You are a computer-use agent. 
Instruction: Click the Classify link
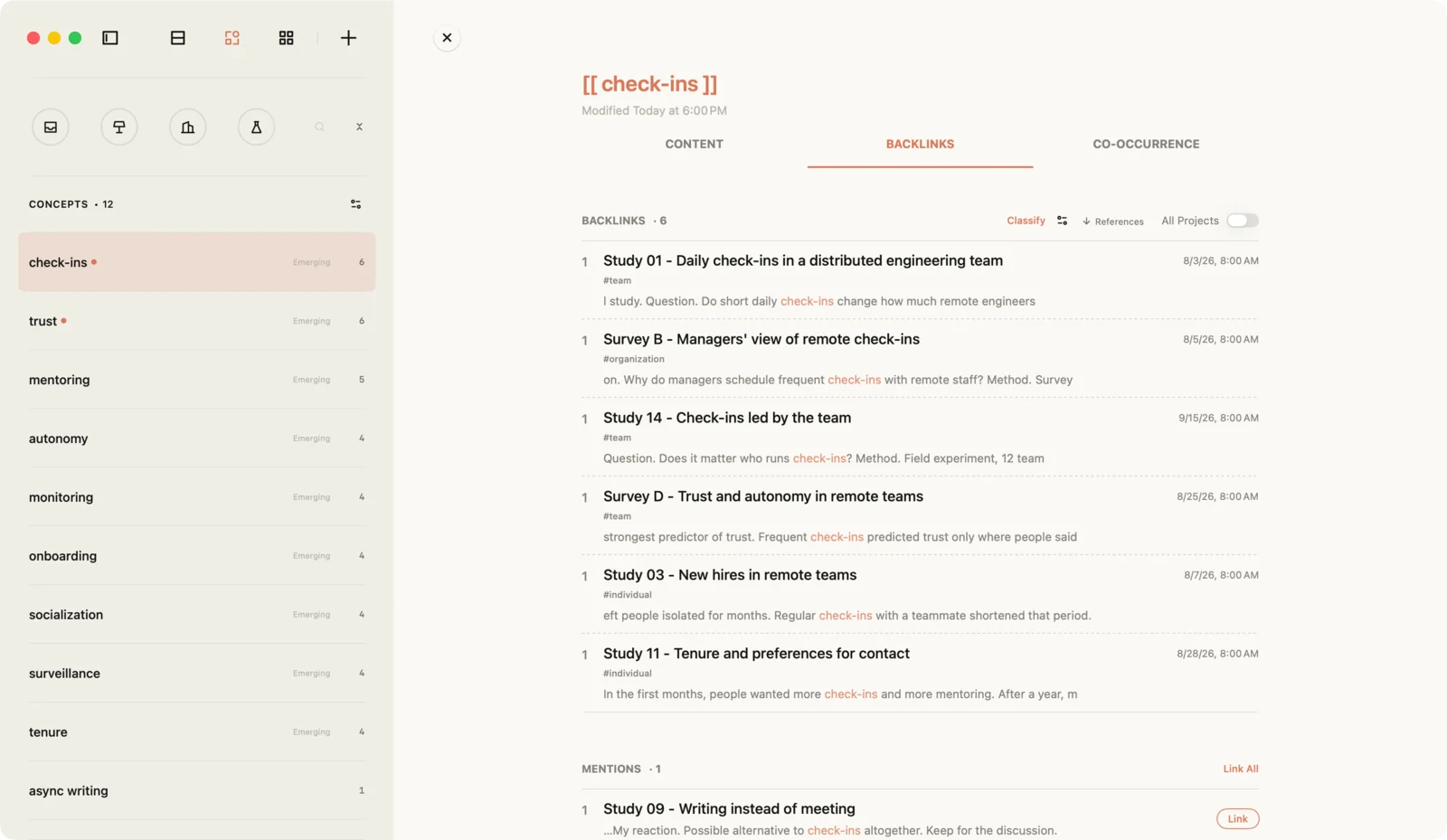tap(1026, 221)
